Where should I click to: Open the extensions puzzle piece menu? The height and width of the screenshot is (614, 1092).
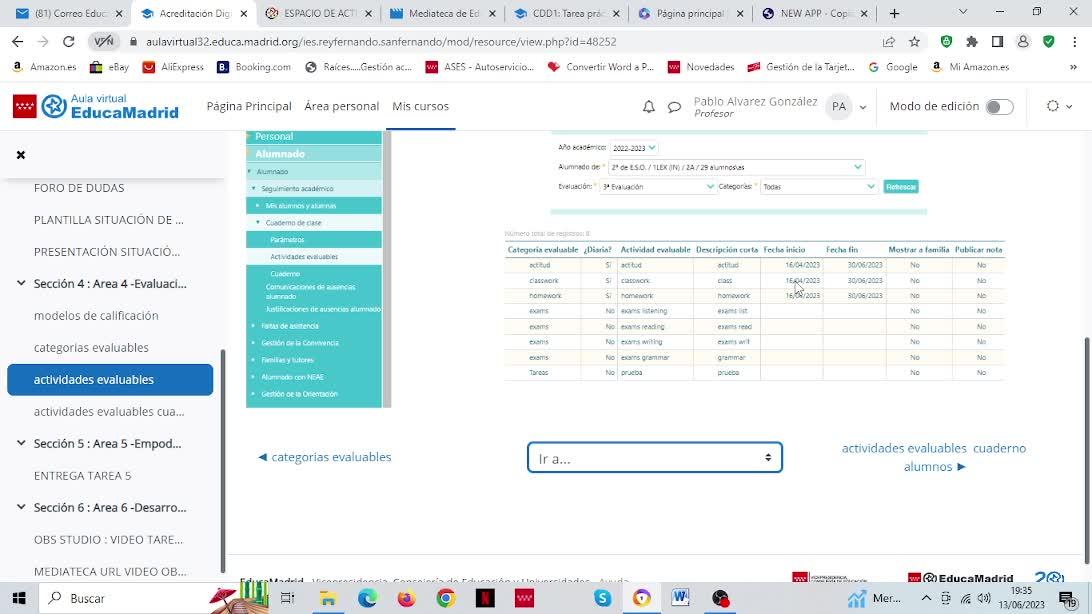pyautogui.click(x=972, y=42)
